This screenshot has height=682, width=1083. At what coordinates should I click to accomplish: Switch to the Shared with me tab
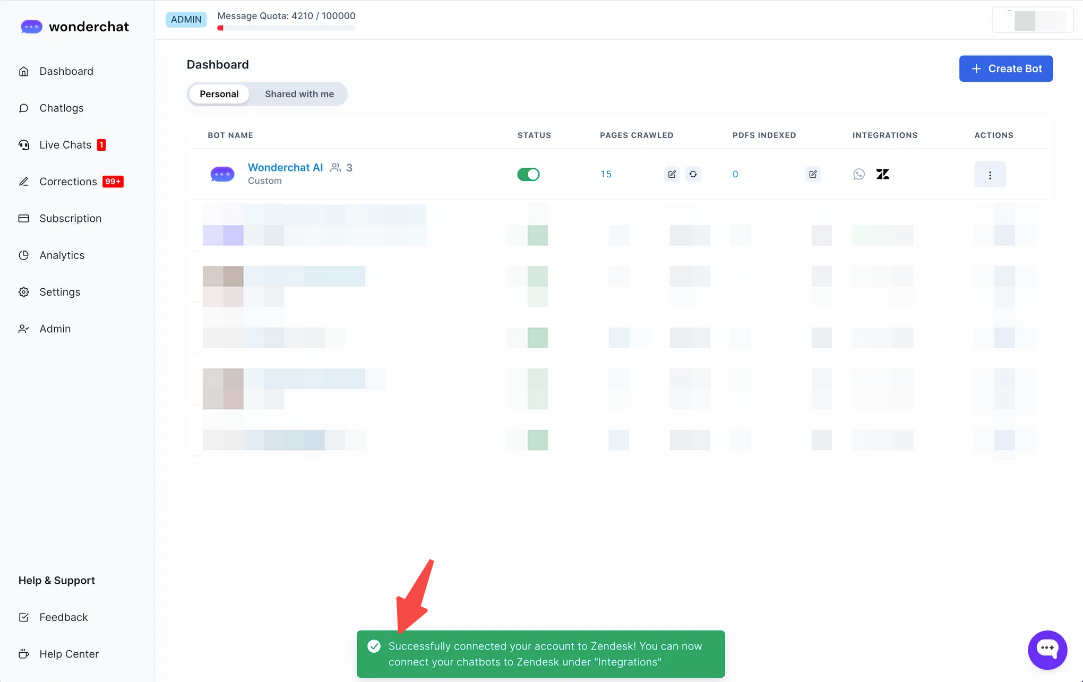[299, 94]
